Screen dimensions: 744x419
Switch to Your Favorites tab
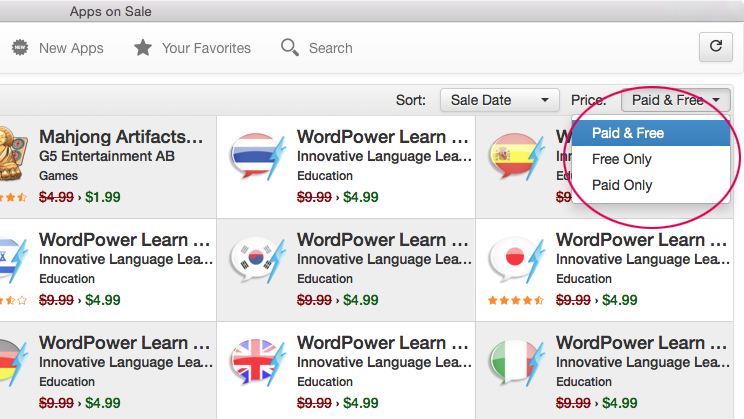[192, 48]
